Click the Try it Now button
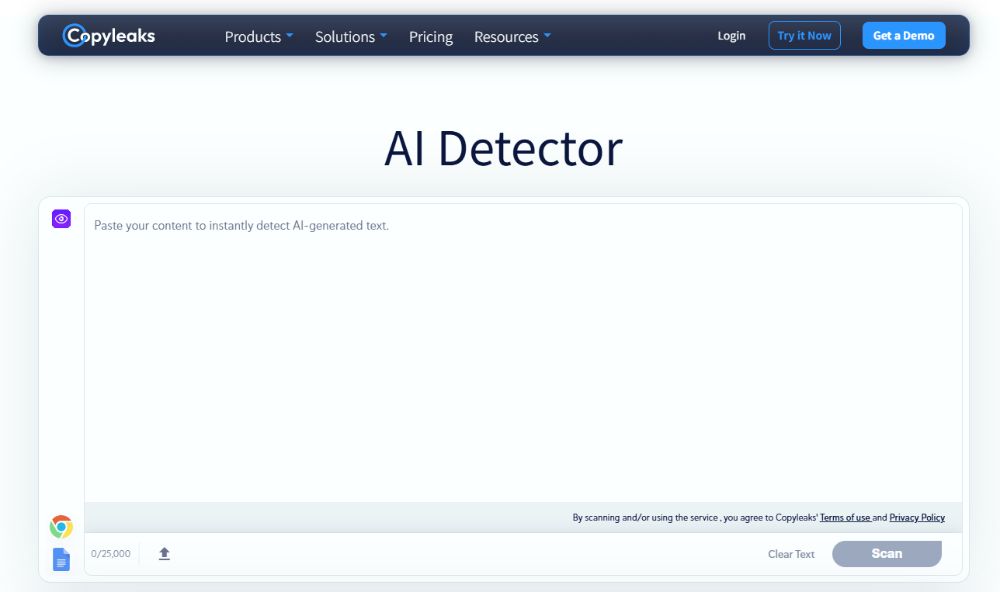Viewport: 1000px width, 592px height. 804,35
